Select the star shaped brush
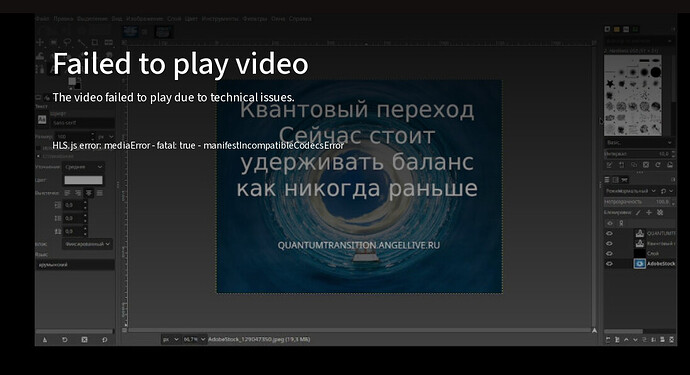Viewport: 690px width, 375px height. [610, 84]
